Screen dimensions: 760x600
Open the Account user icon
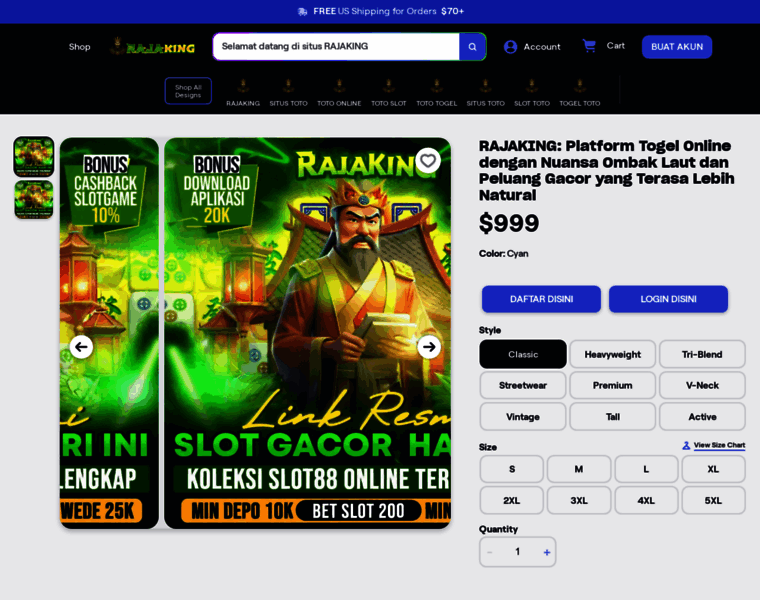(510, 47)
